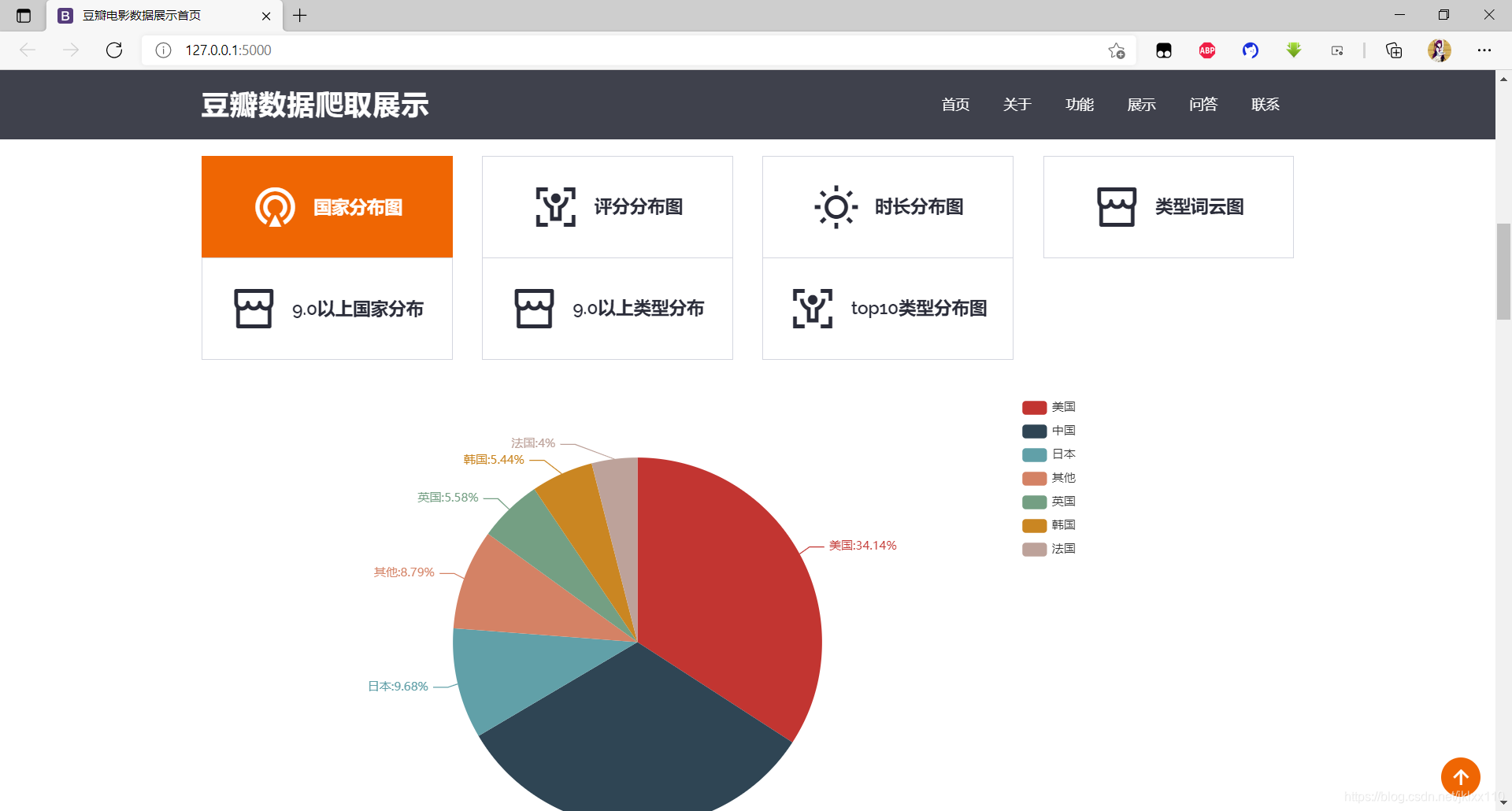Open the 时长分布图 card
Viewport: 1512px width, 811px height.
click(x=888, y=207)
